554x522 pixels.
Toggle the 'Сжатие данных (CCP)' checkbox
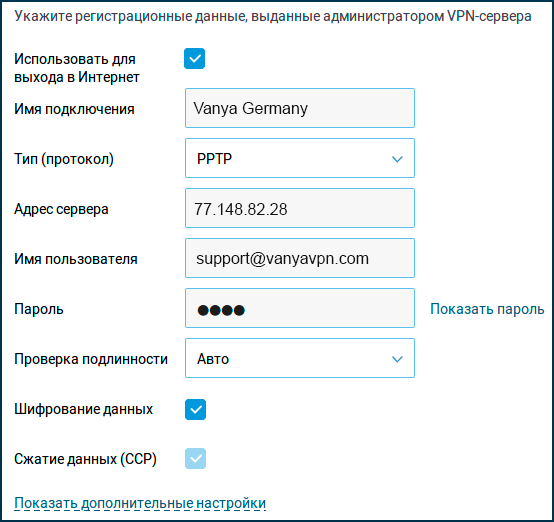click(x=195, y=459)
